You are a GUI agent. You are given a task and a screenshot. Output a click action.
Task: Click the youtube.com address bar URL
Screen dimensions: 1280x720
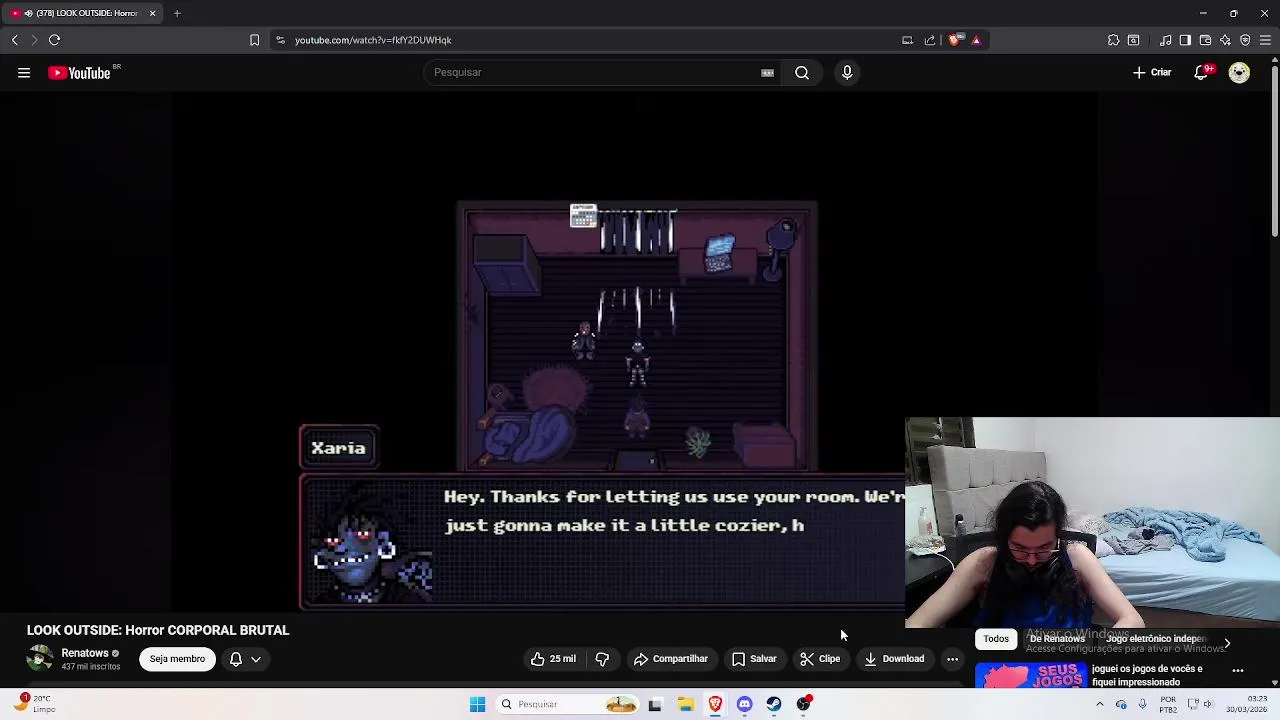[x=373, y=40]
